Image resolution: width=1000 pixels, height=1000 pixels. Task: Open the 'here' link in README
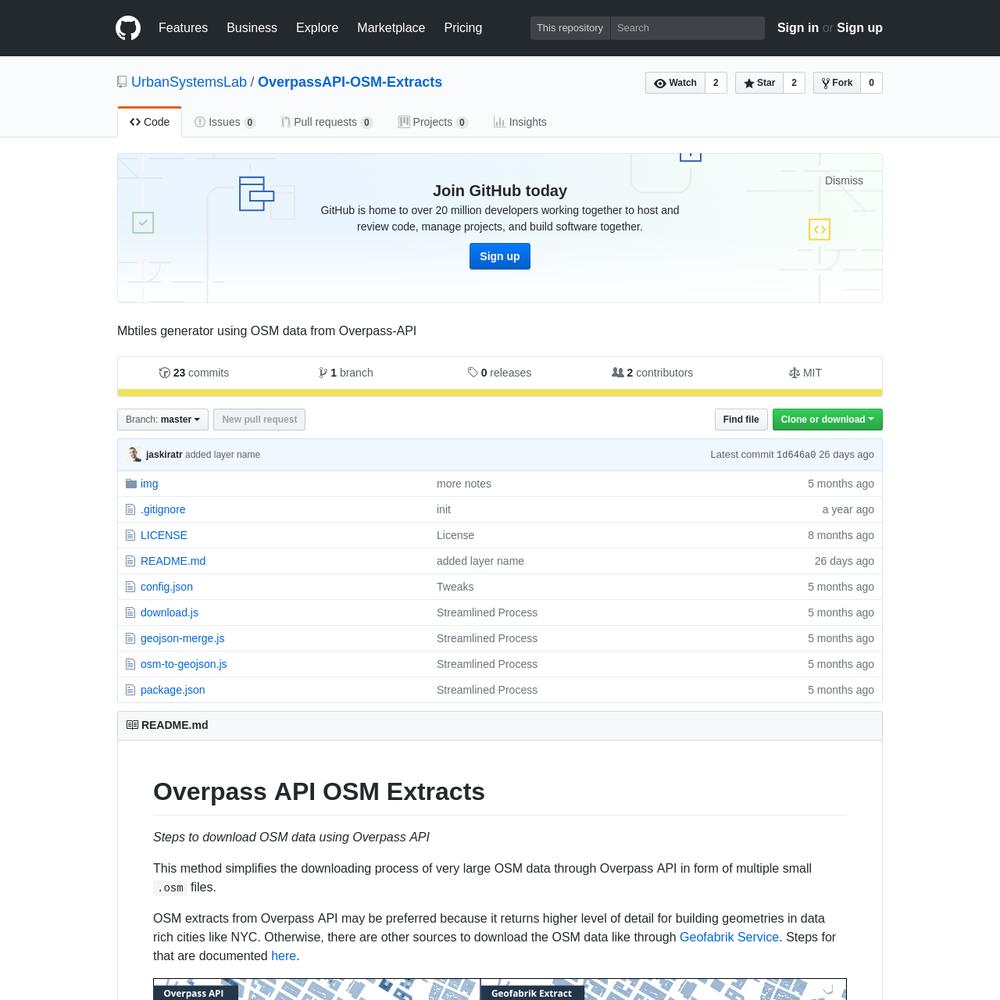(x=283, y=956)
